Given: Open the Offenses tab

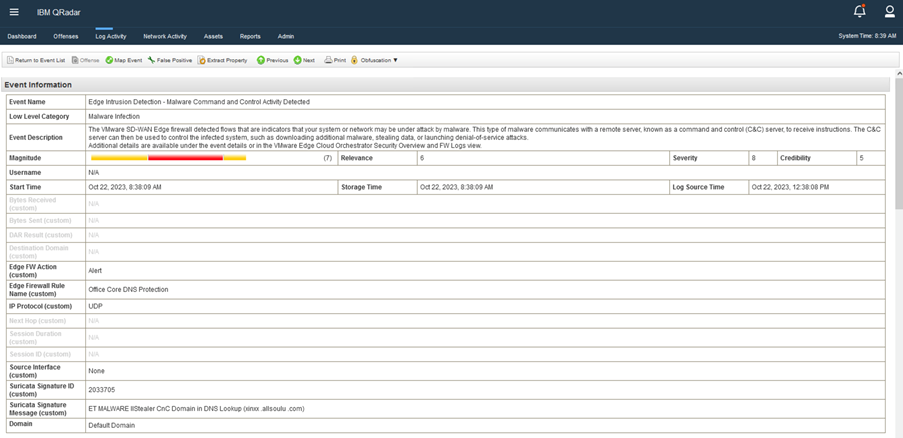Looking at the screenshot, I should [66, 36].
